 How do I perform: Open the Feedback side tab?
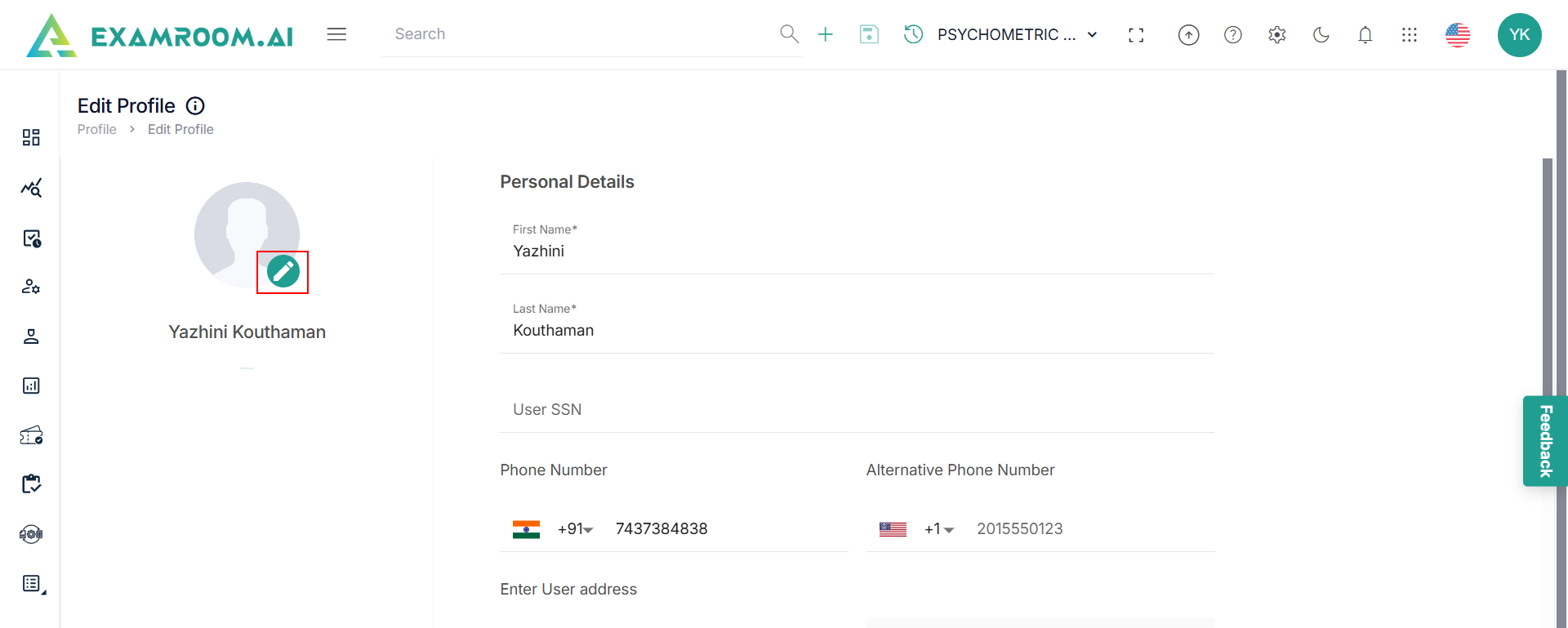pos(1544,441)
